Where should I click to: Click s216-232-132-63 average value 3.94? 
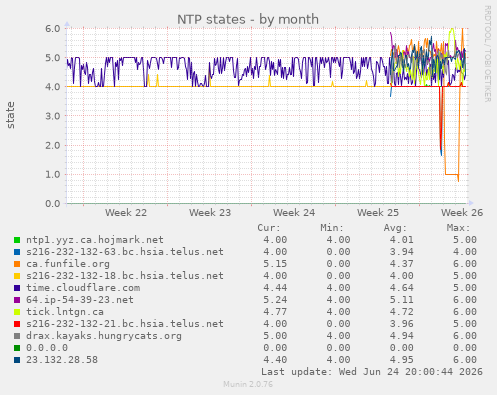(402, 252)
